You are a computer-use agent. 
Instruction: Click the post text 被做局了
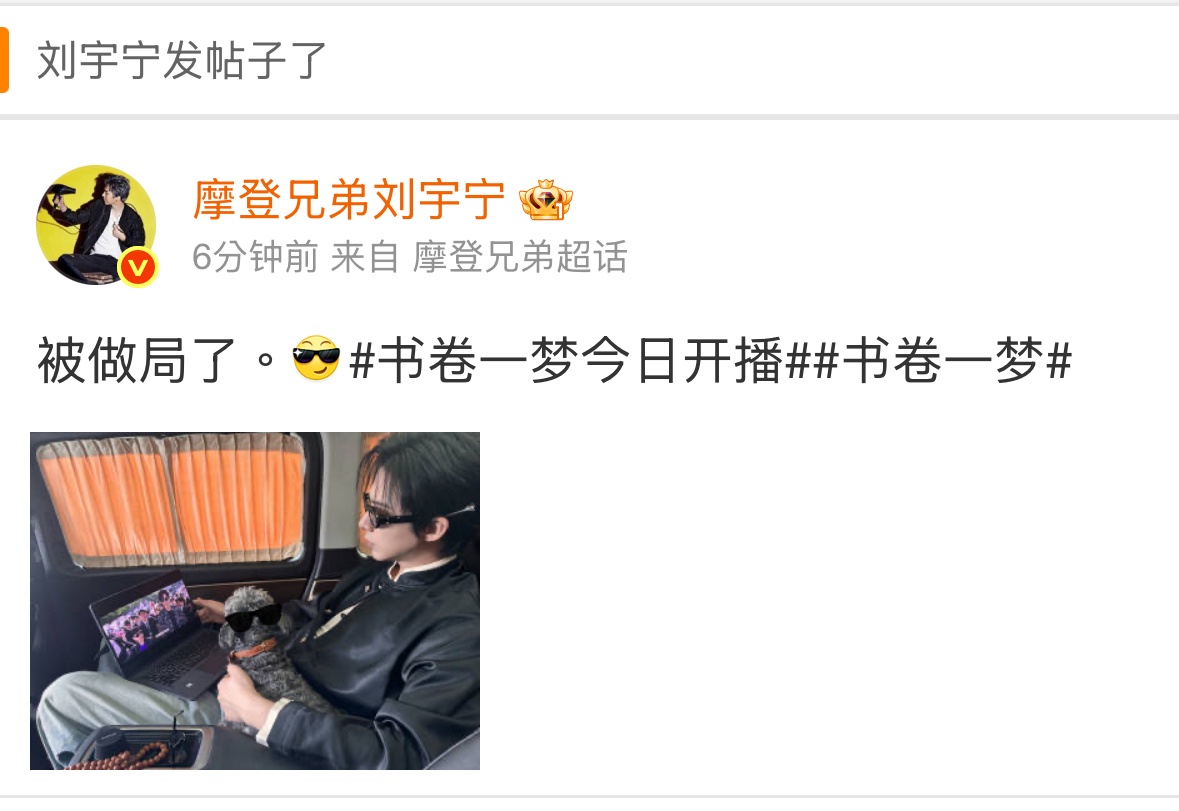coord(135,361)
